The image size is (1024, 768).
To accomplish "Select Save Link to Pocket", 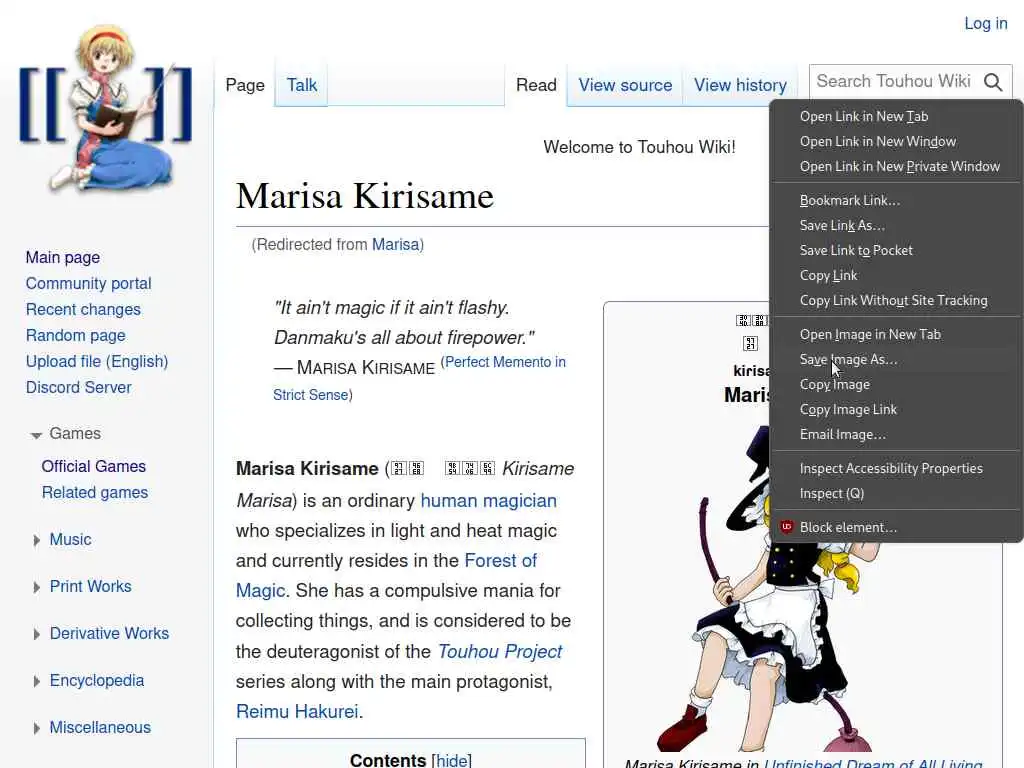I will click(896, 250).
